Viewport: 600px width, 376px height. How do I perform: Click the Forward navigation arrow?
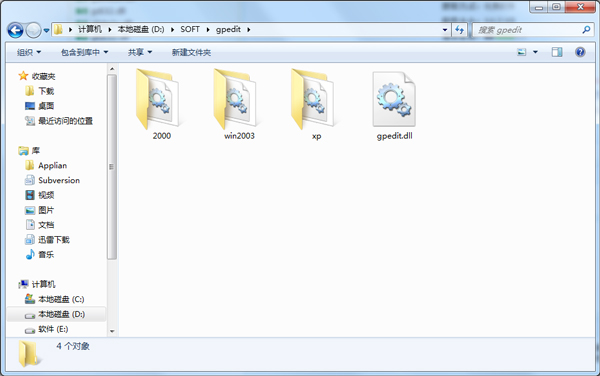click(33, 30)
